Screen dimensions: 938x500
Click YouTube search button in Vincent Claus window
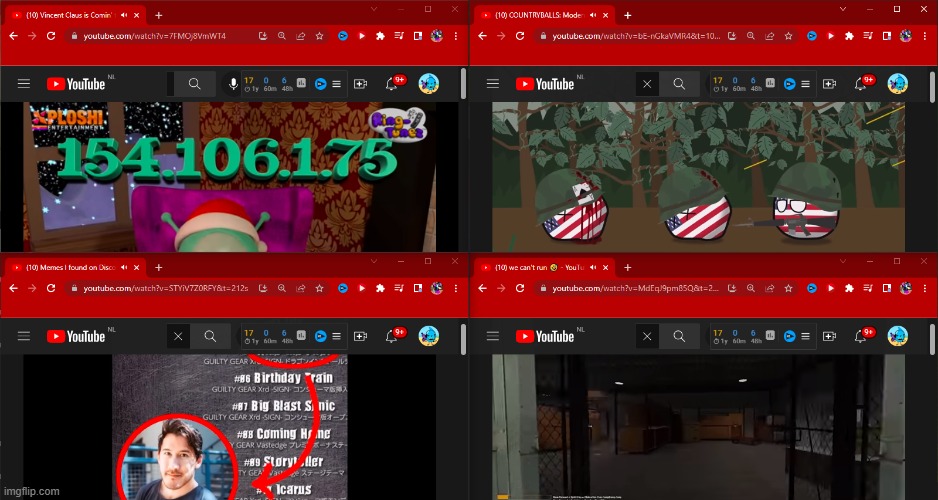pos(194,84)
